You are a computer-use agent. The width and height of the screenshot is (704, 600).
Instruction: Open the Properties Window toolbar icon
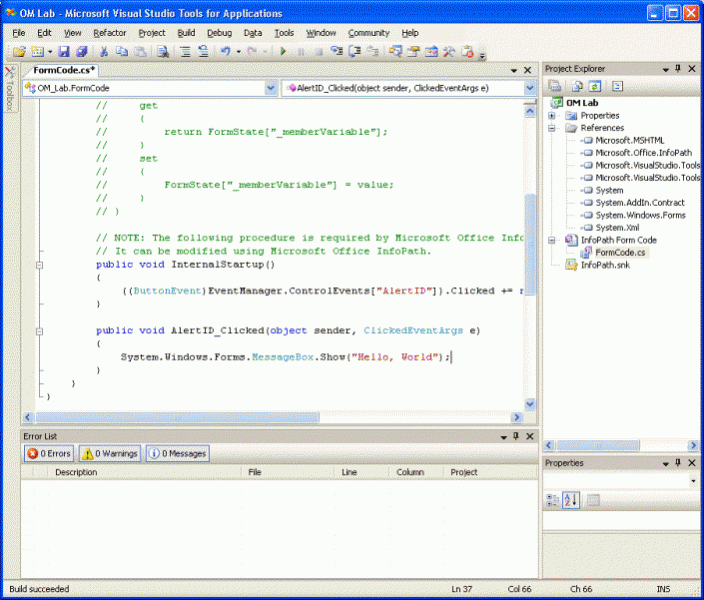tap(414, 52)
